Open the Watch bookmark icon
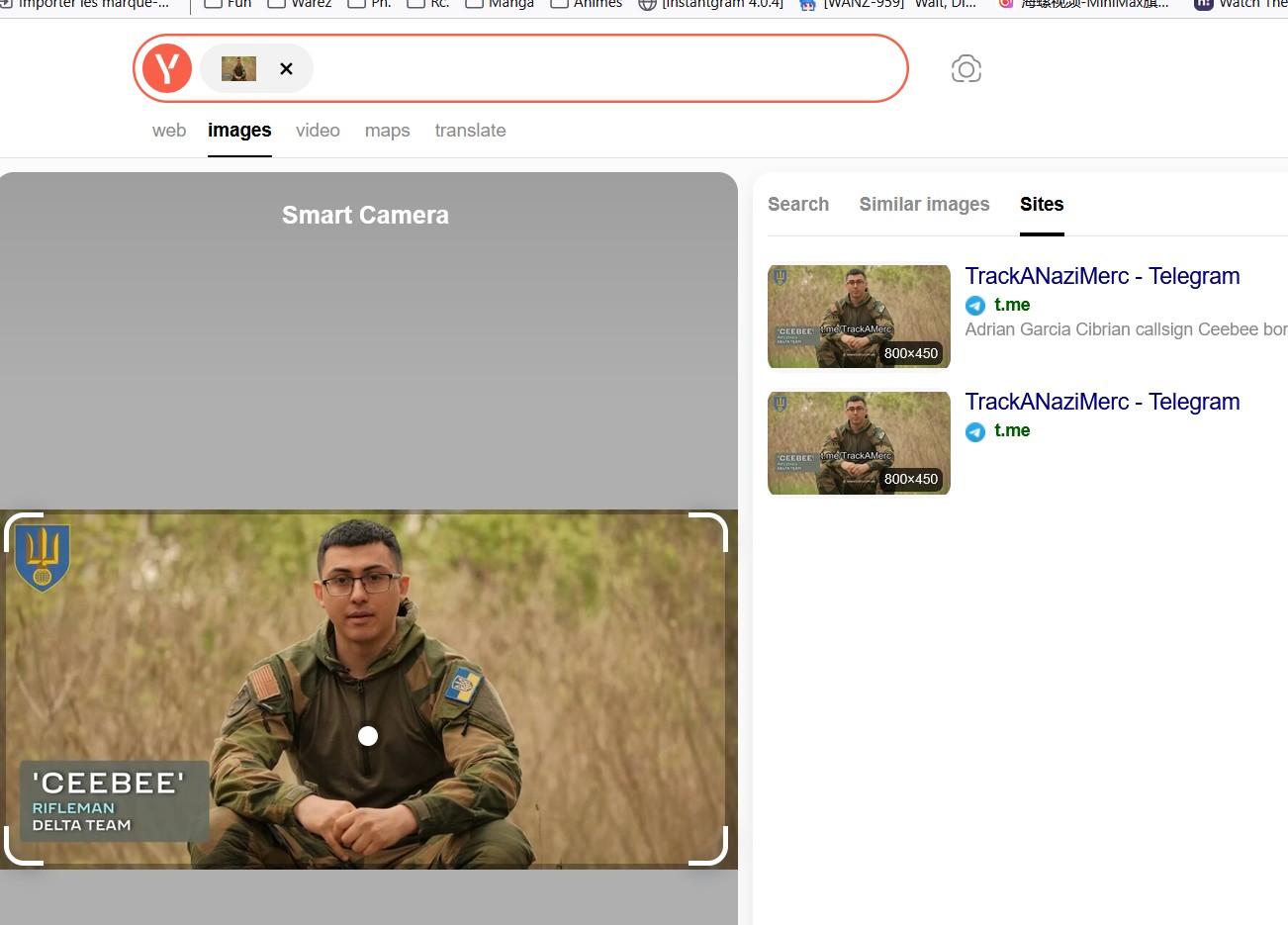The width and height of the screenshot is (1288, 925). [1203, 4]
